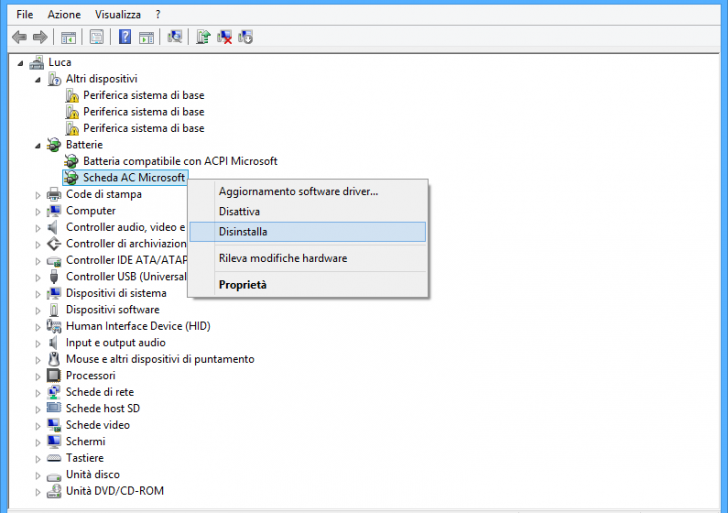Image resolution: width=728 pixels, height=513 pixels.
Task: Expand the Code di stampa branch
Action: 38,195
